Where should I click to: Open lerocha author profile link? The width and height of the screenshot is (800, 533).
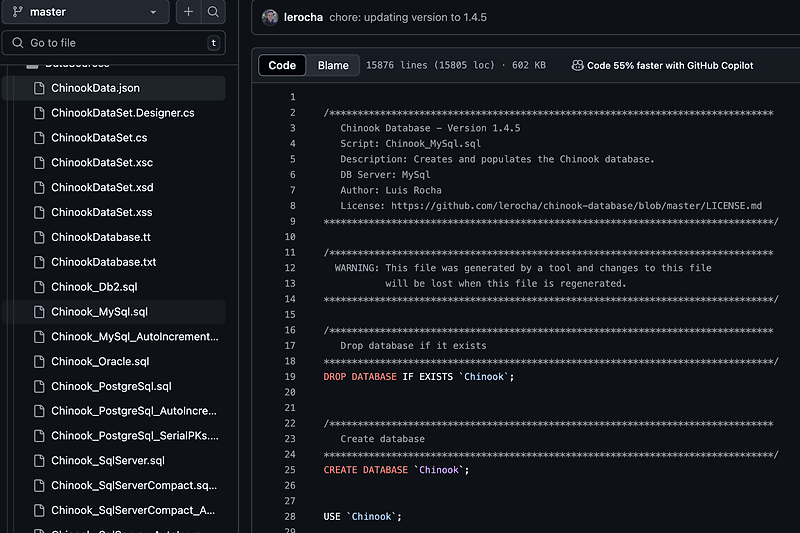pos(303,17)
